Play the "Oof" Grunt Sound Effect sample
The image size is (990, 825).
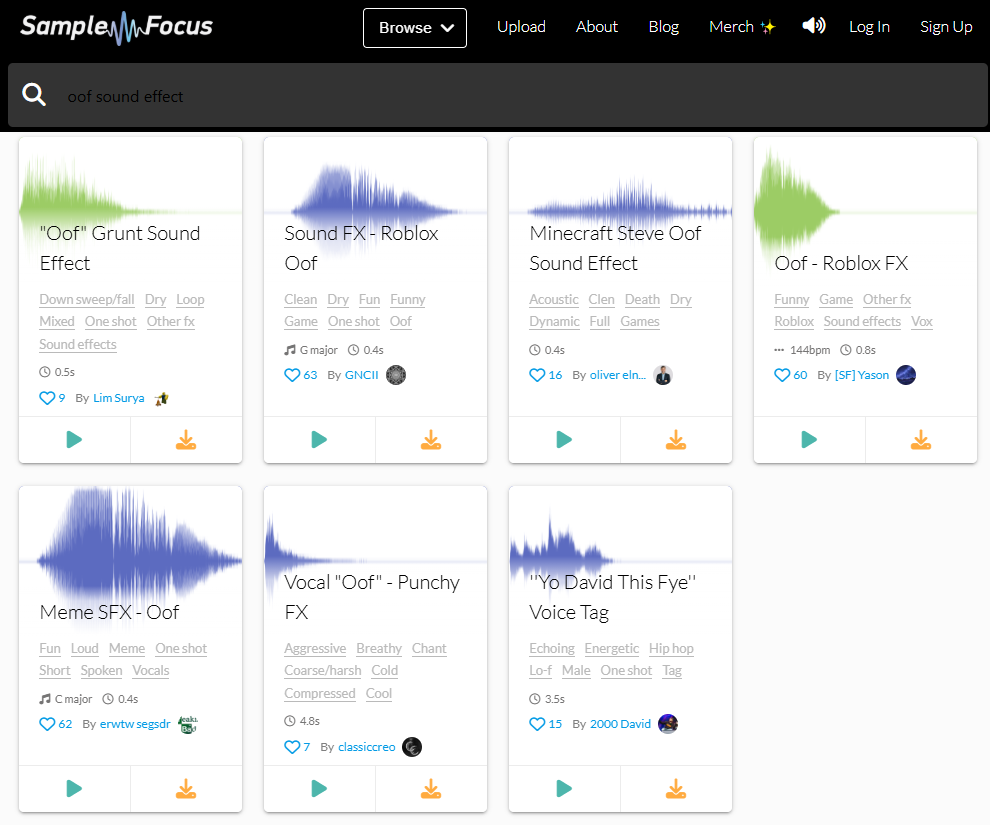(74, 440)
